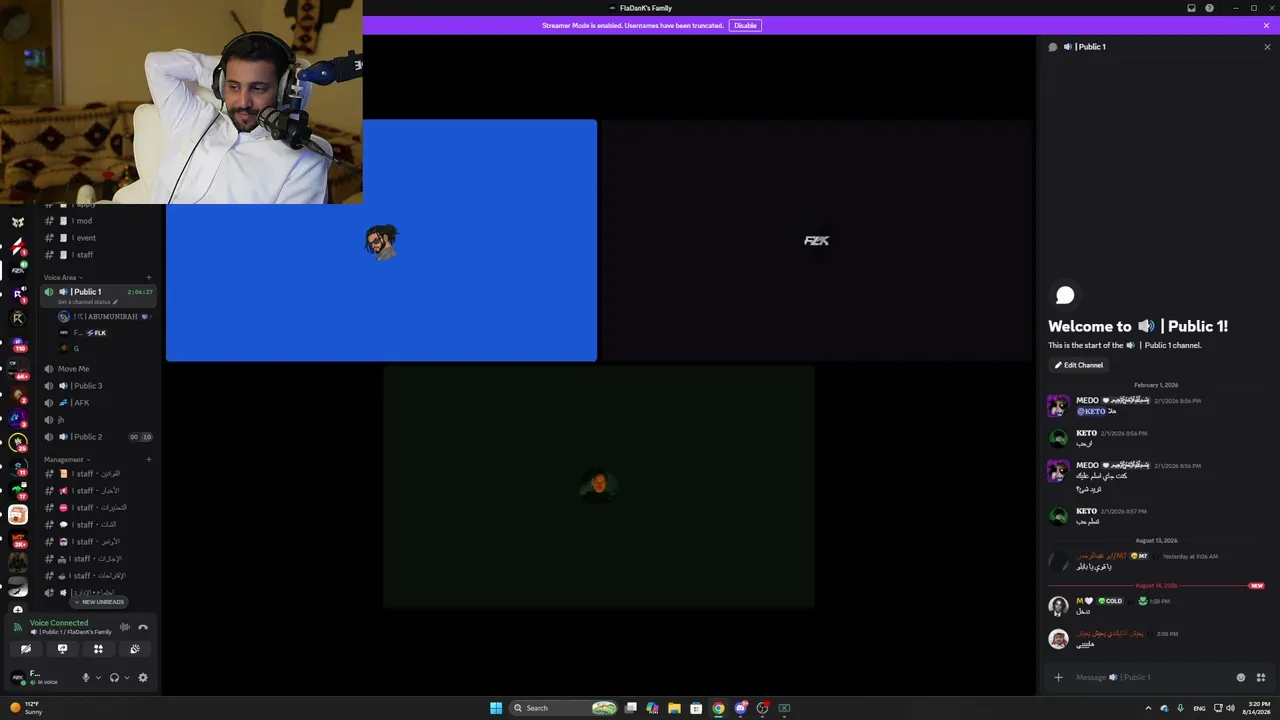Screen dimensions: 1280x720
Task: Click the @KETO mention in MEDO's message
Action: click(1091, 411)
